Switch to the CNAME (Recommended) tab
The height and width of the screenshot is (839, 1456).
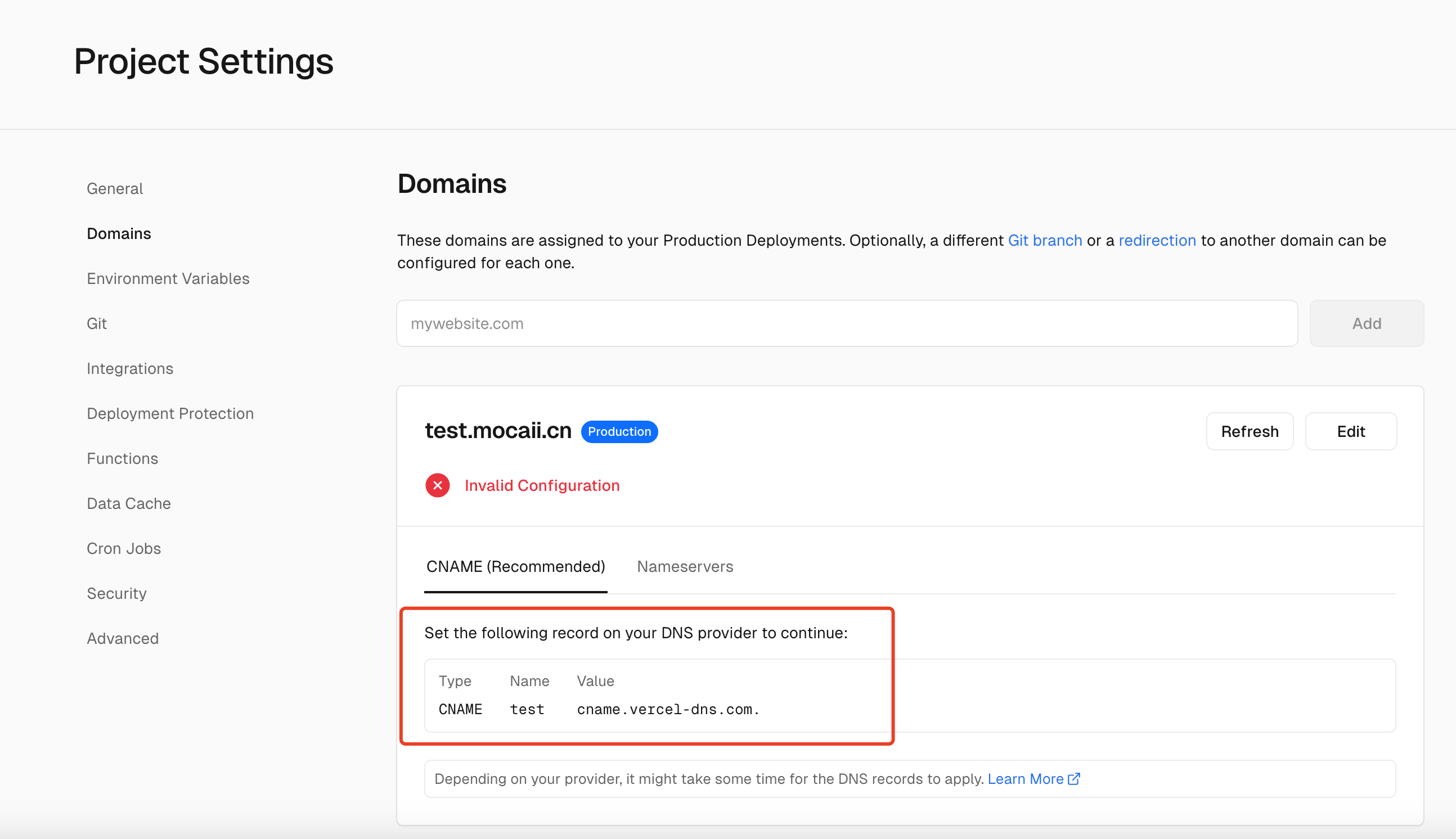(515, 566)
